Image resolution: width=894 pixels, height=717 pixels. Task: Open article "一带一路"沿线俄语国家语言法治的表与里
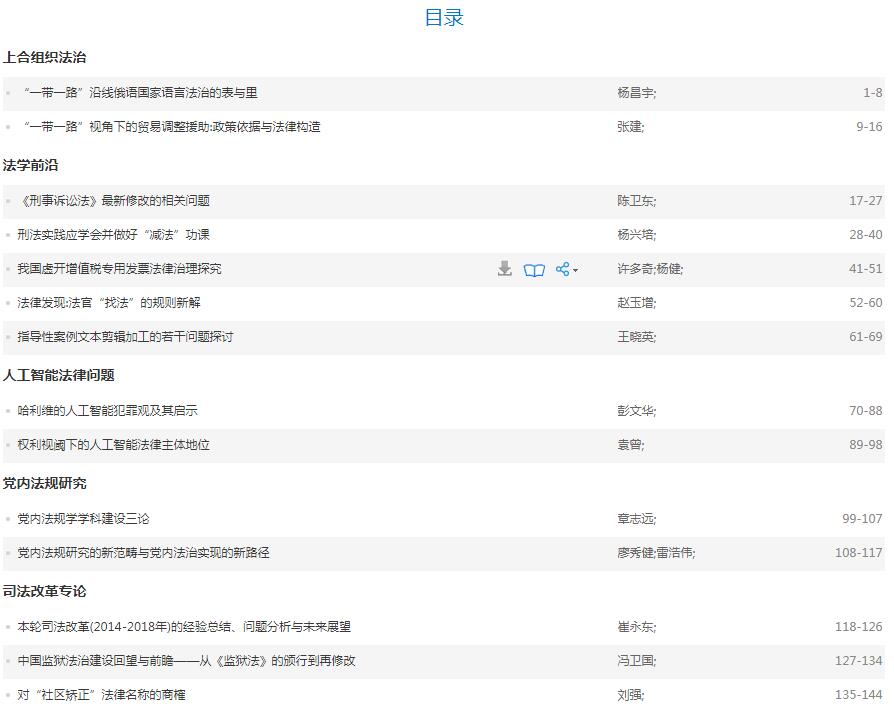[x=139, y=93]
